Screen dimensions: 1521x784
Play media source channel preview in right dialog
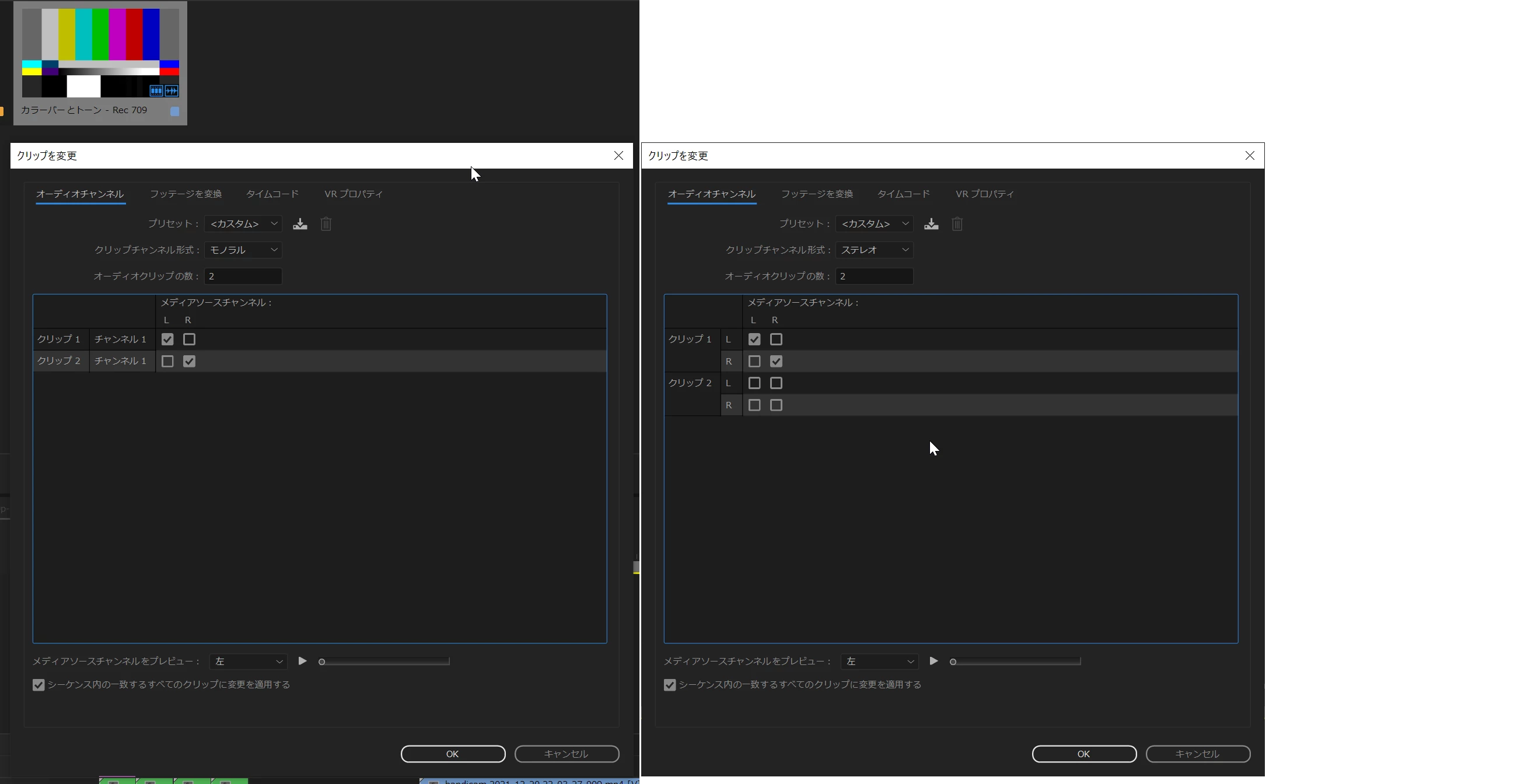933,660
